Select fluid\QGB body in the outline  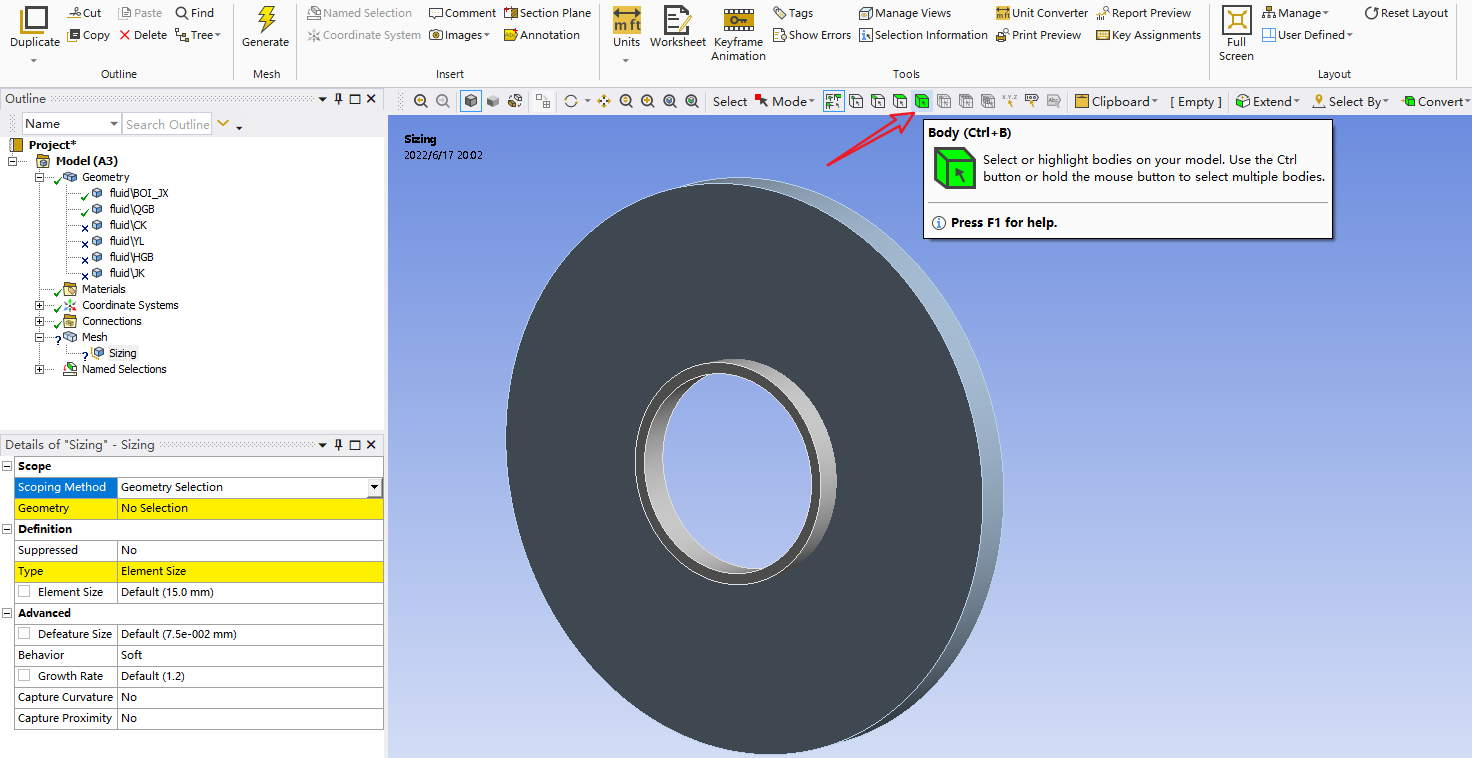coord(131,209)
